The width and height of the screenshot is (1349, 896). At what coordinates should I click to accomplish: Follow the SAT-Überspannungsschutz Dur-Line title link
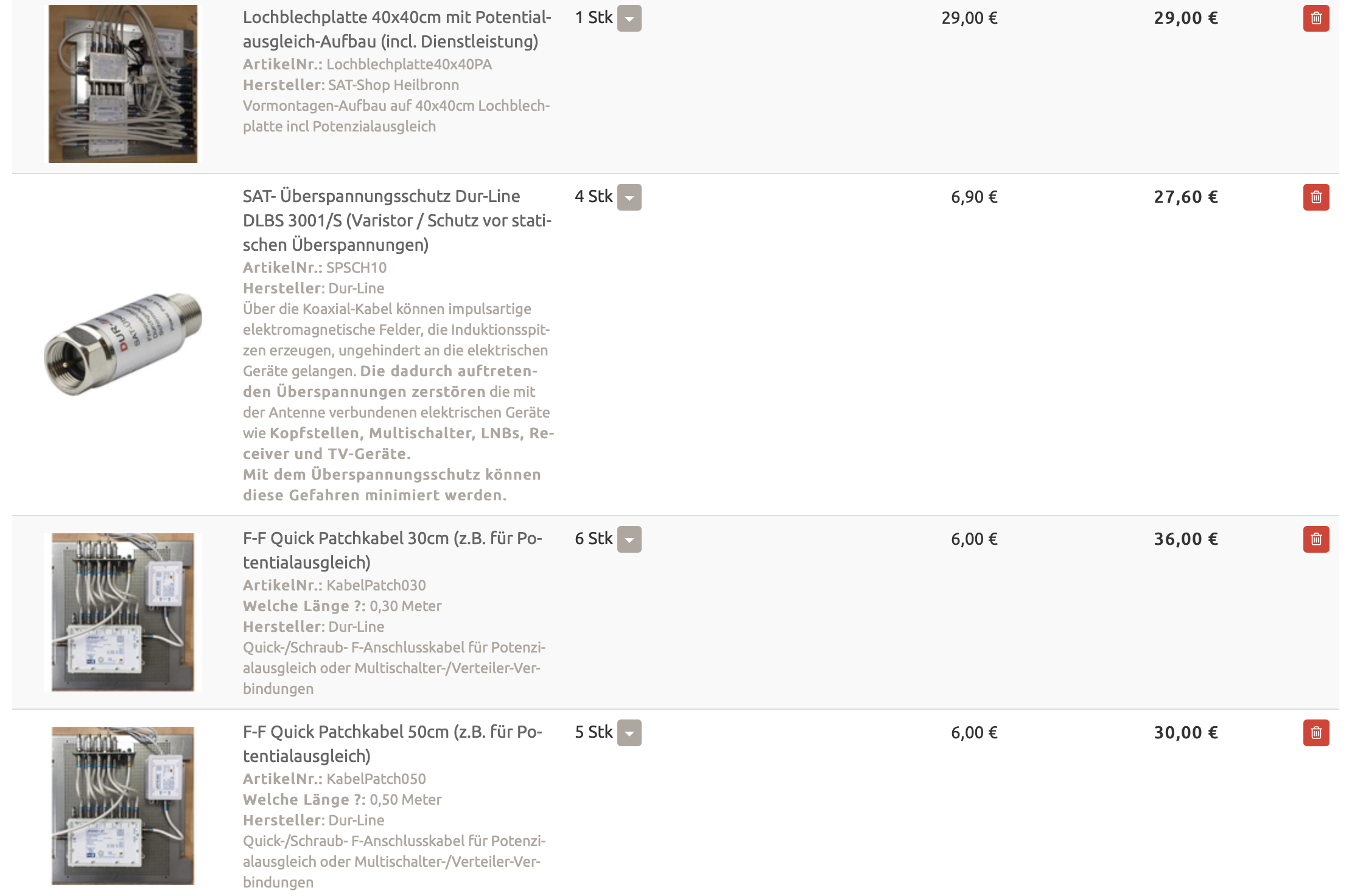396,220
